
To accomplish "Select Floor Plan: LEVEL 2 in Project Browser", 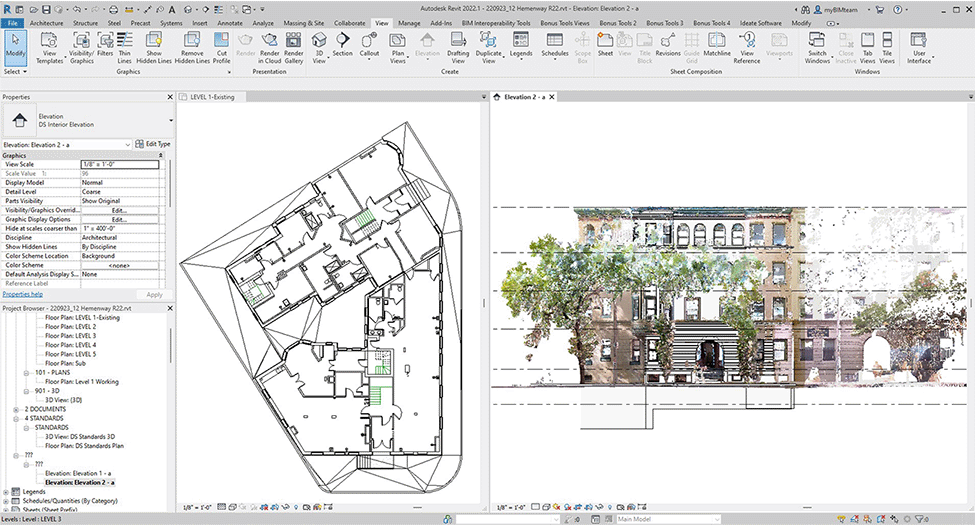I will click(x=71, y=327).
